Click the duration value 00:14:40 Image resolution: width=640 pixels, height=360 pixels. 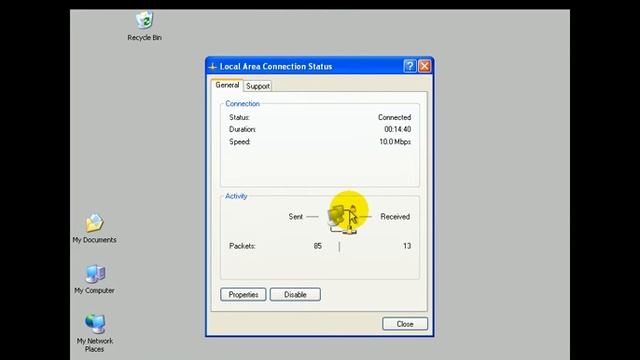pyautogui.click(x=398, y=129)
